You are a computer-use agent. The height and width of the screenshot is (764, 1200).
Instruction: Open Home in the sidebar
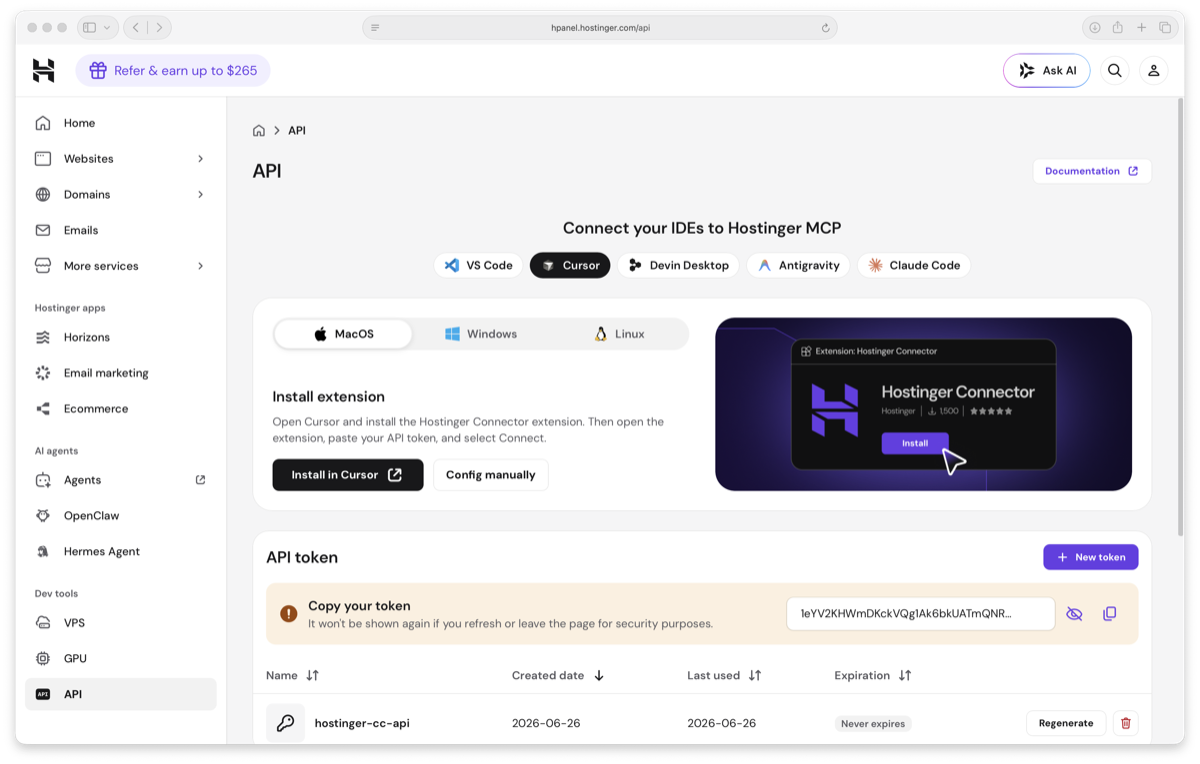[121, 123]
